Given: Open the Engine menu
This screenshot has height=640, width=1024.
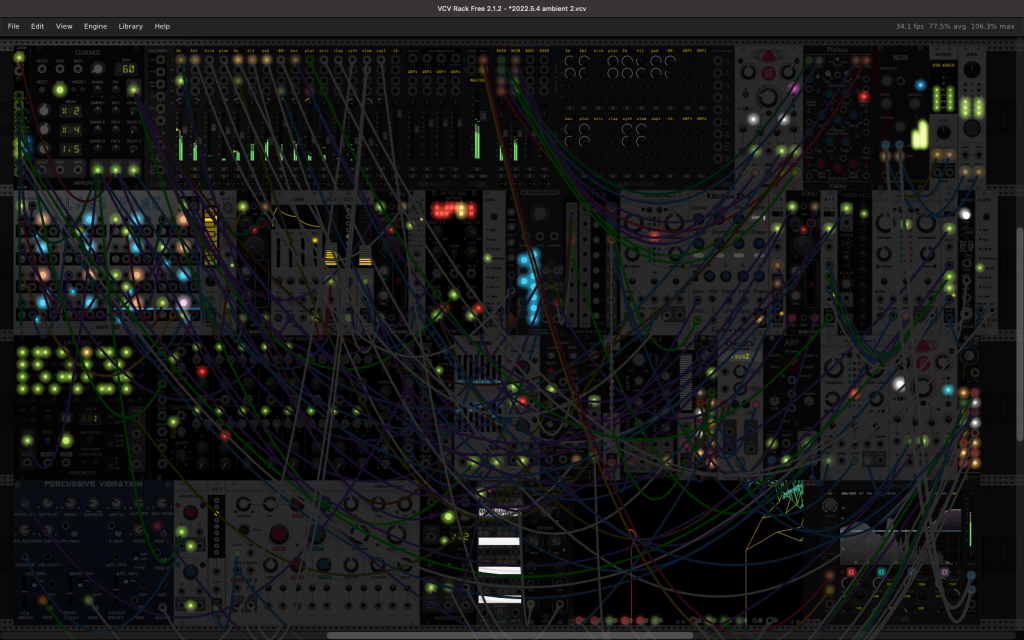Looking at the screenshot, I should 95,26.
